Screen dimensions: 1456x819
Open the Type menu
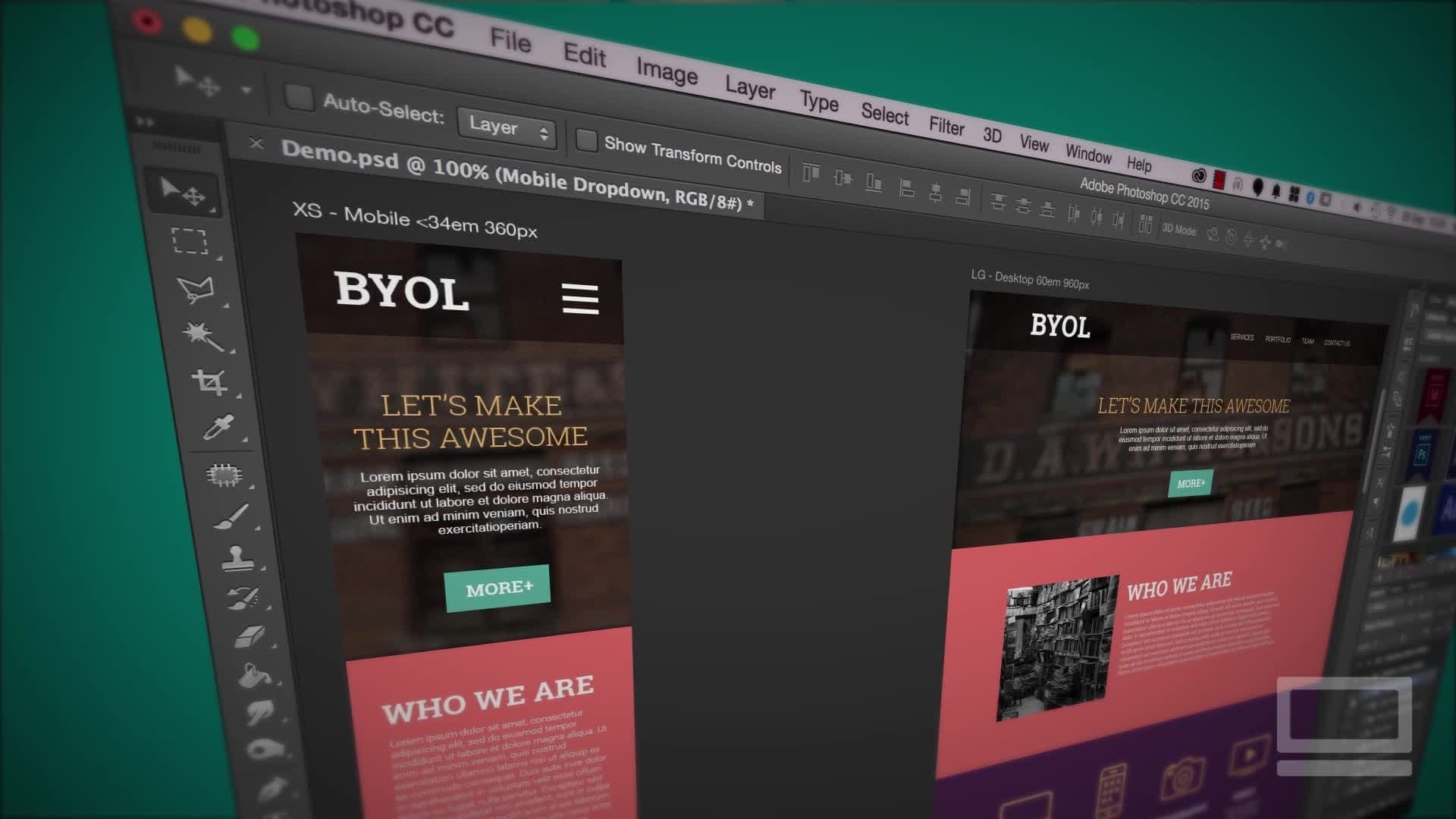click(819, 101)
